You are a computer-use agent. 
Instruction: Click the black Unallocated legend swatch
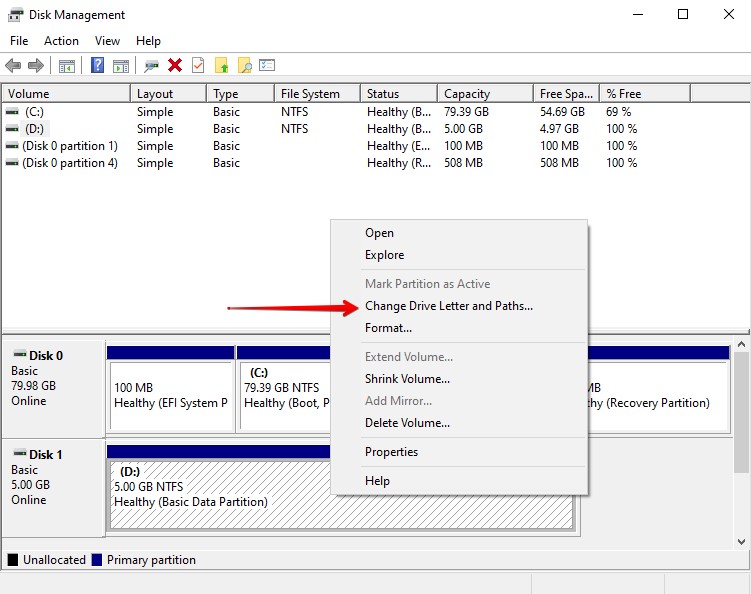13,560
